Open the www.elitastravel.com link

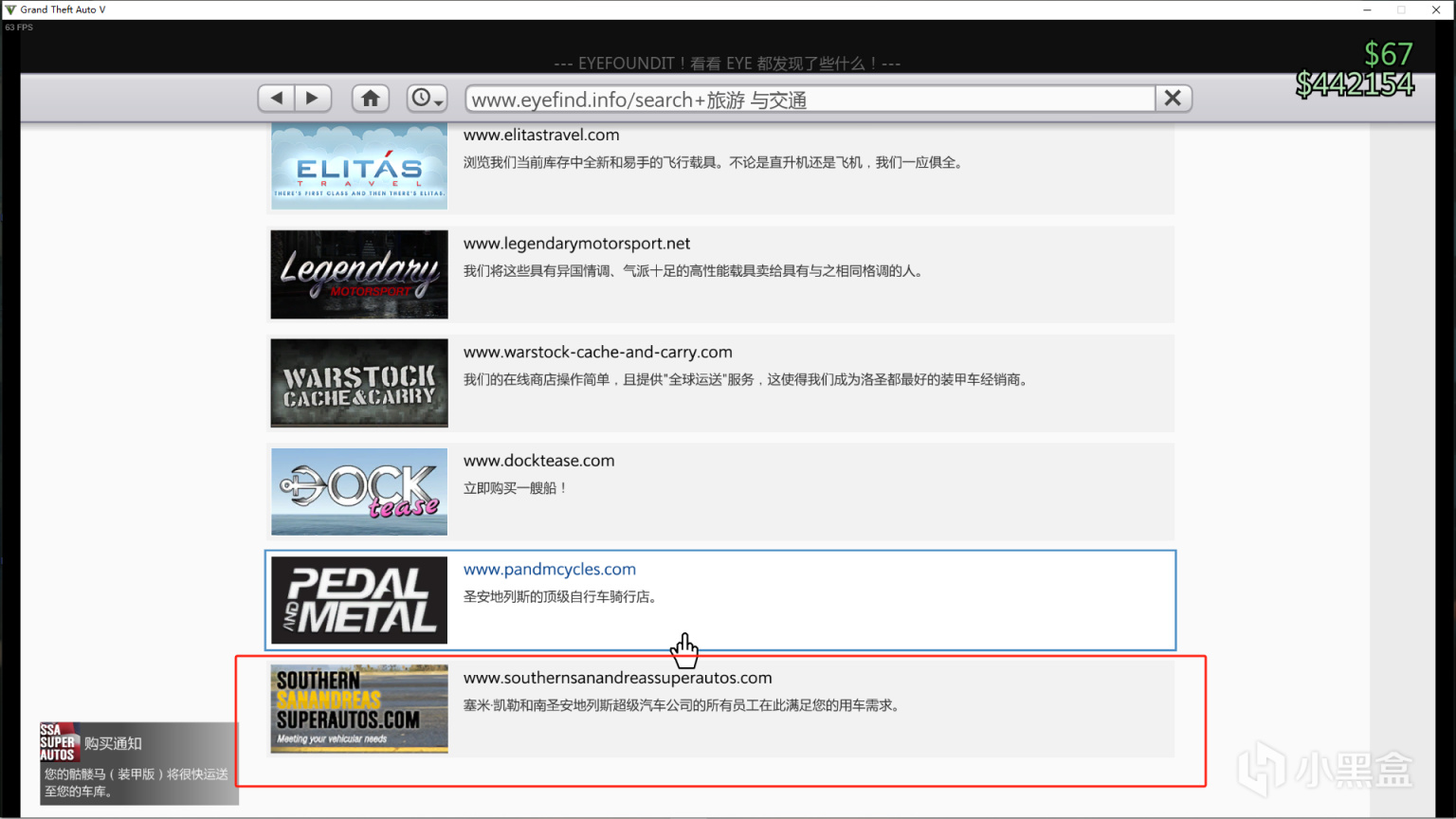[x=541, y=135]
